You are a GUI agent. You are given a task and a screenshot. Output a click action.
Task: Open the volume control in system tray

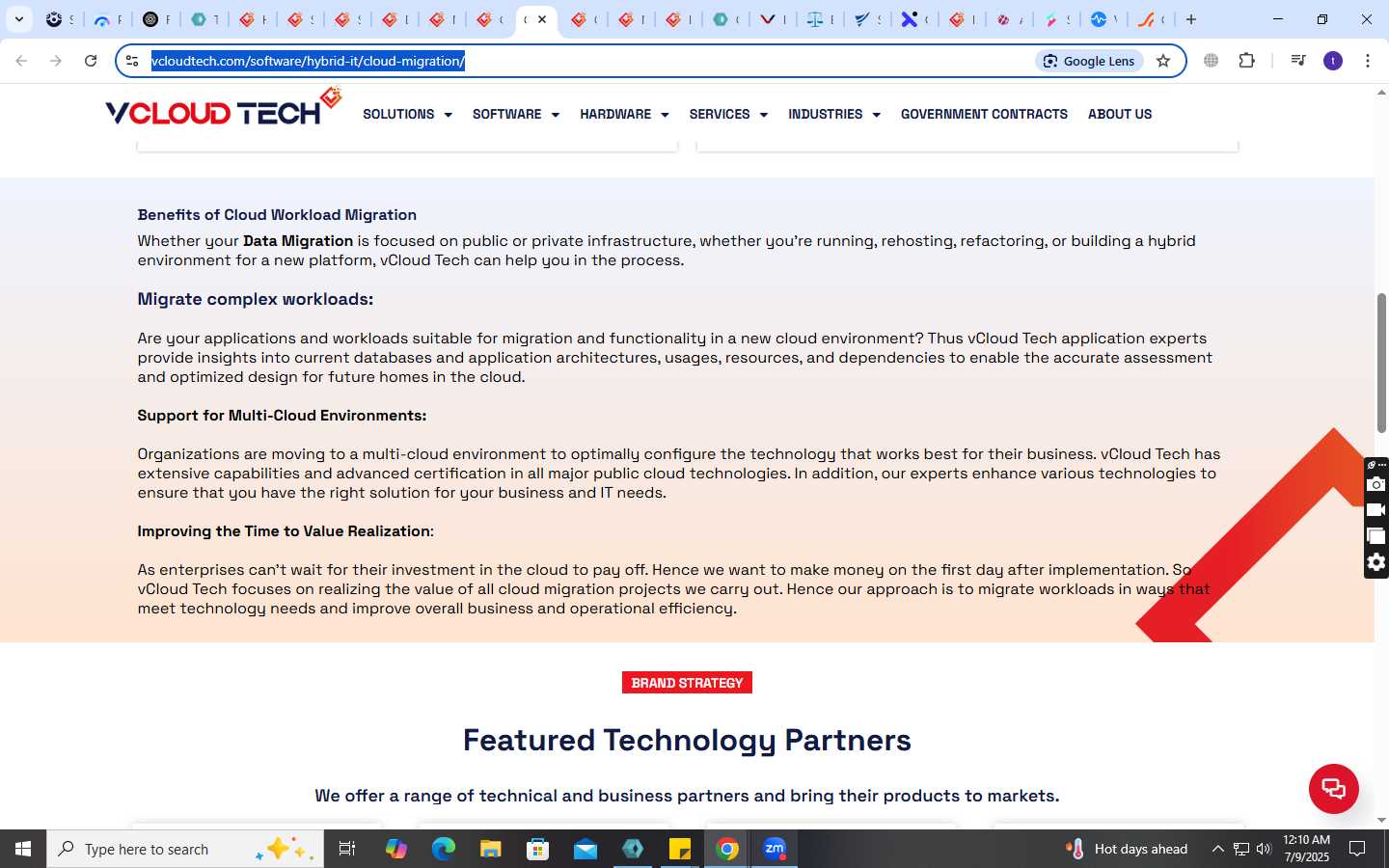coord(1264,849)
